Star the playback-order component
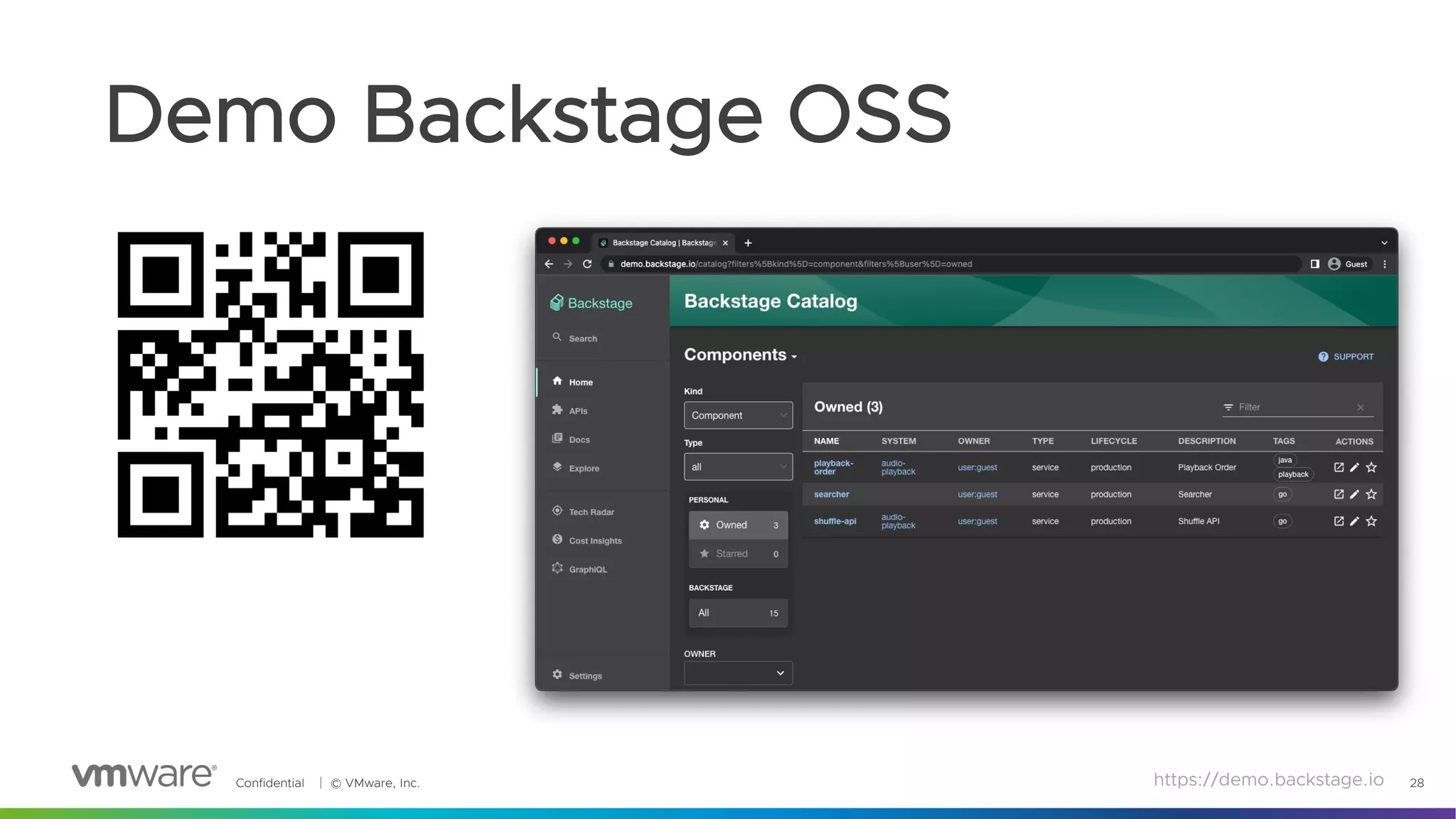The width and height of the screenshot is (1456, 819). pos(1371,467)
